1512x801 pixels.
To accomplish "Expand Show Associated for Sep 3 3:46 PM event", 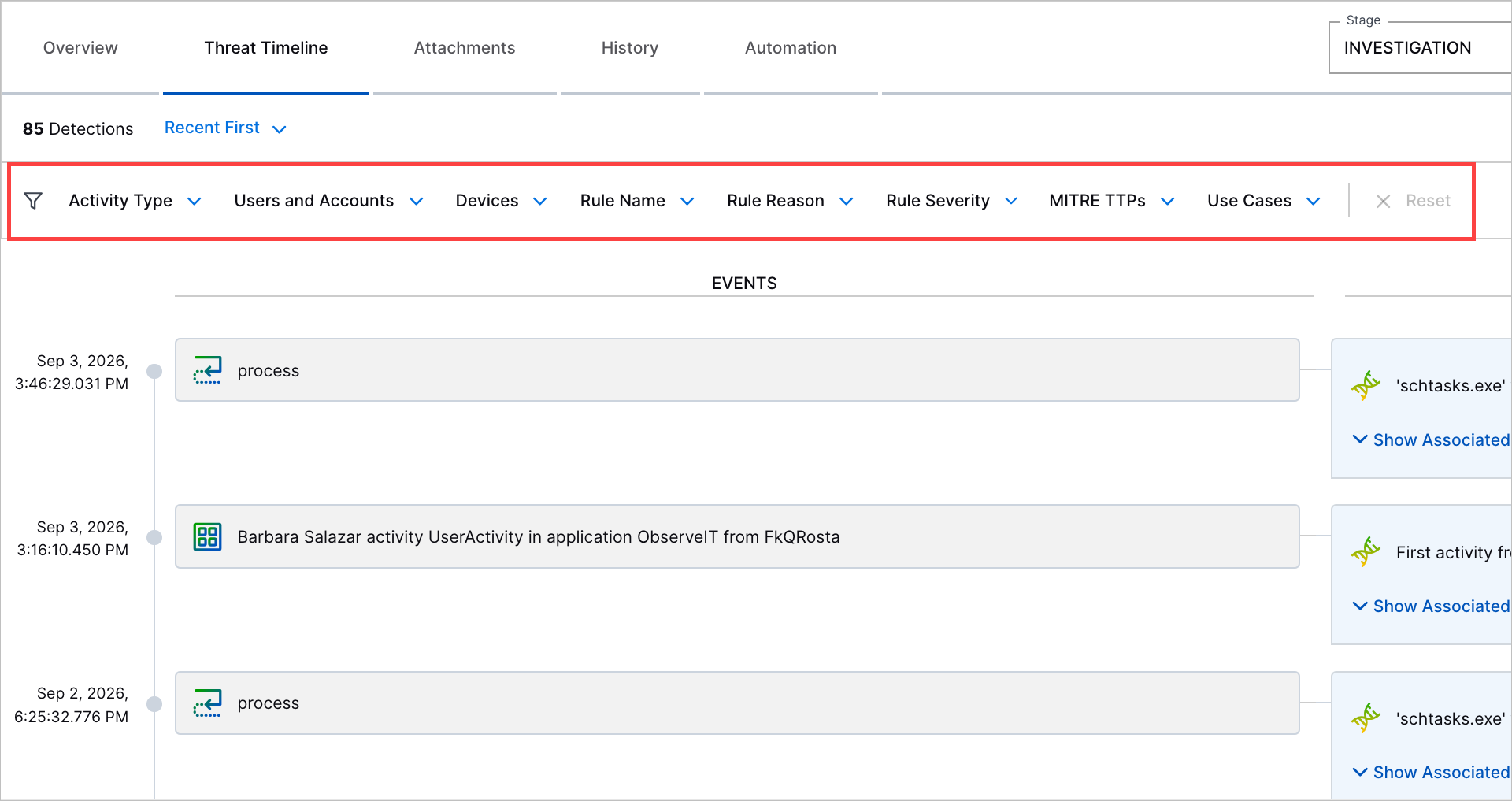I will point(1431,440).
